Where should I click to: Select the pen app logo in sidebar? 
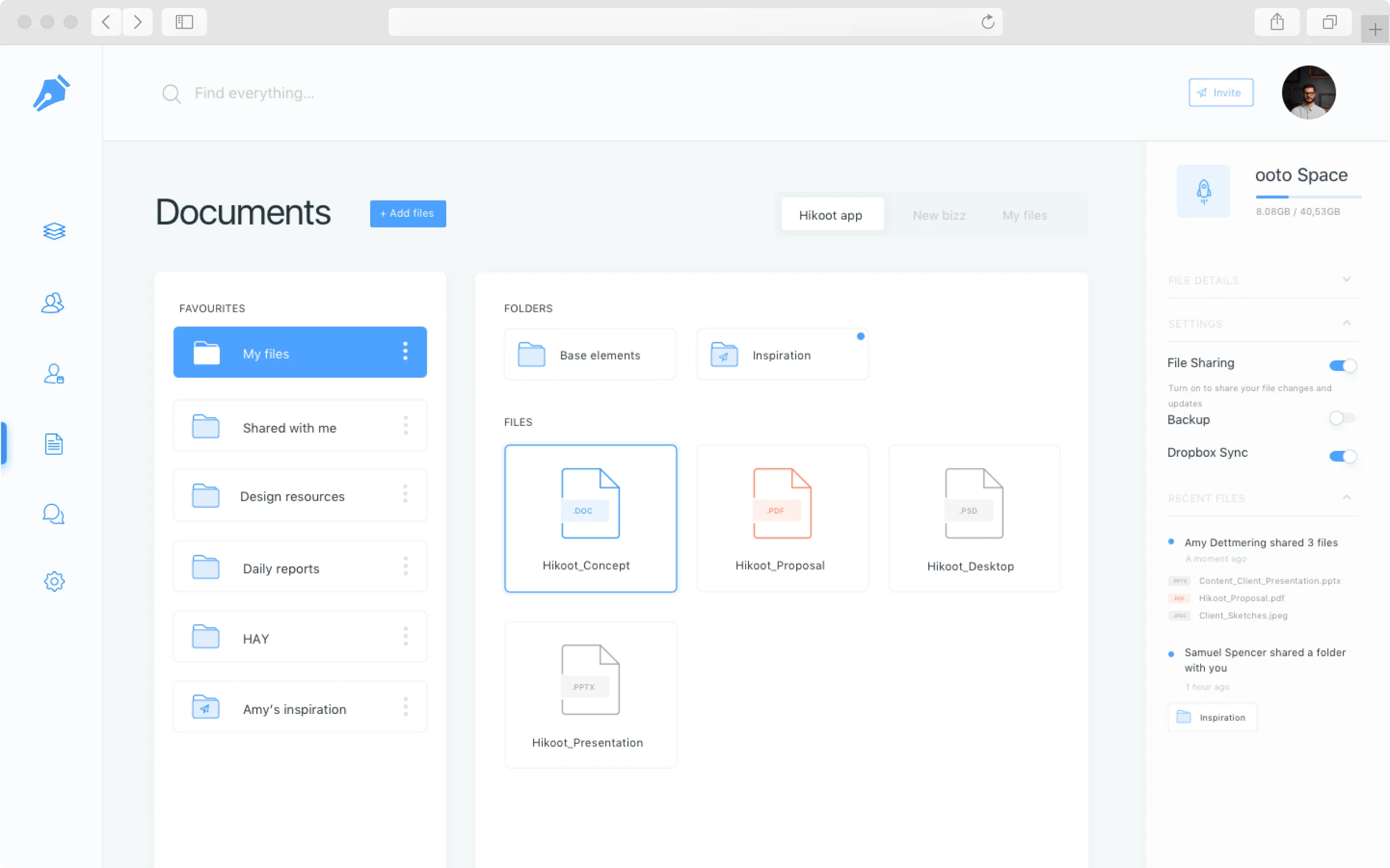coord(51,92)
